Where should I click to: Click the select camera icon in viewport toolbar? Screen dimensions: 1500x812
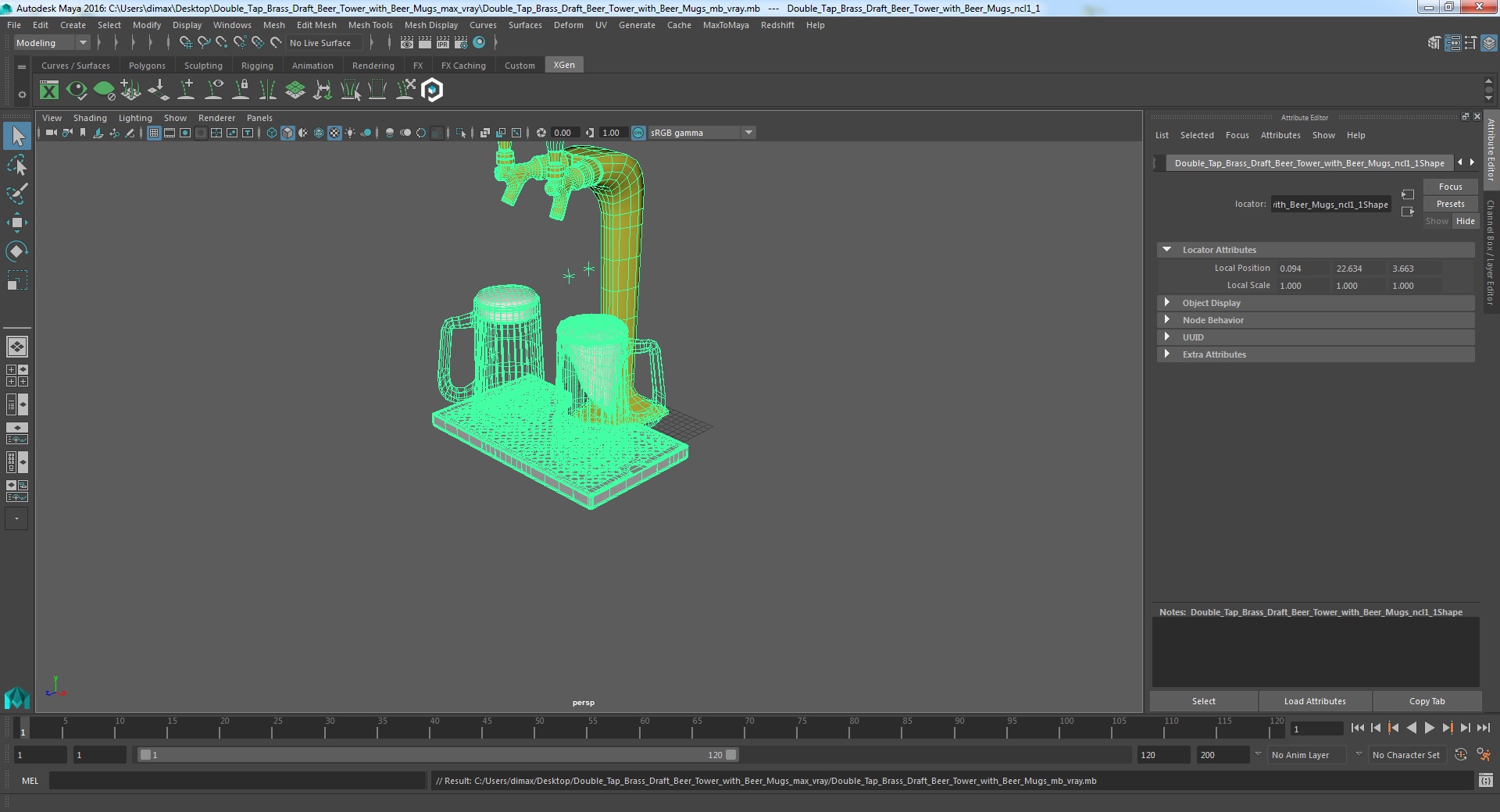click(x=51, y=133)
